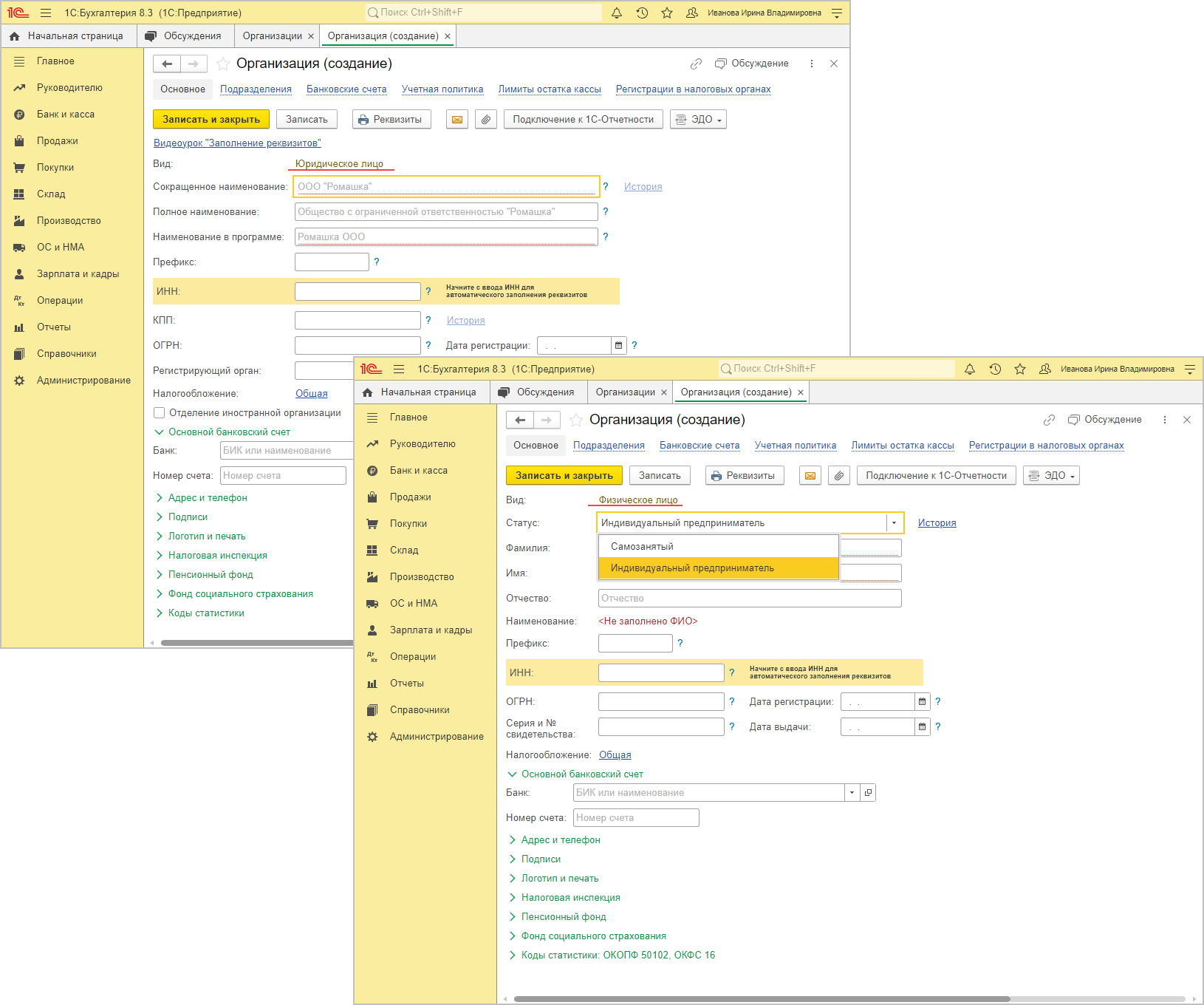Click paperclip attachments icon in front window
The image size is (1204, 1005).
(x=838, y=475)
